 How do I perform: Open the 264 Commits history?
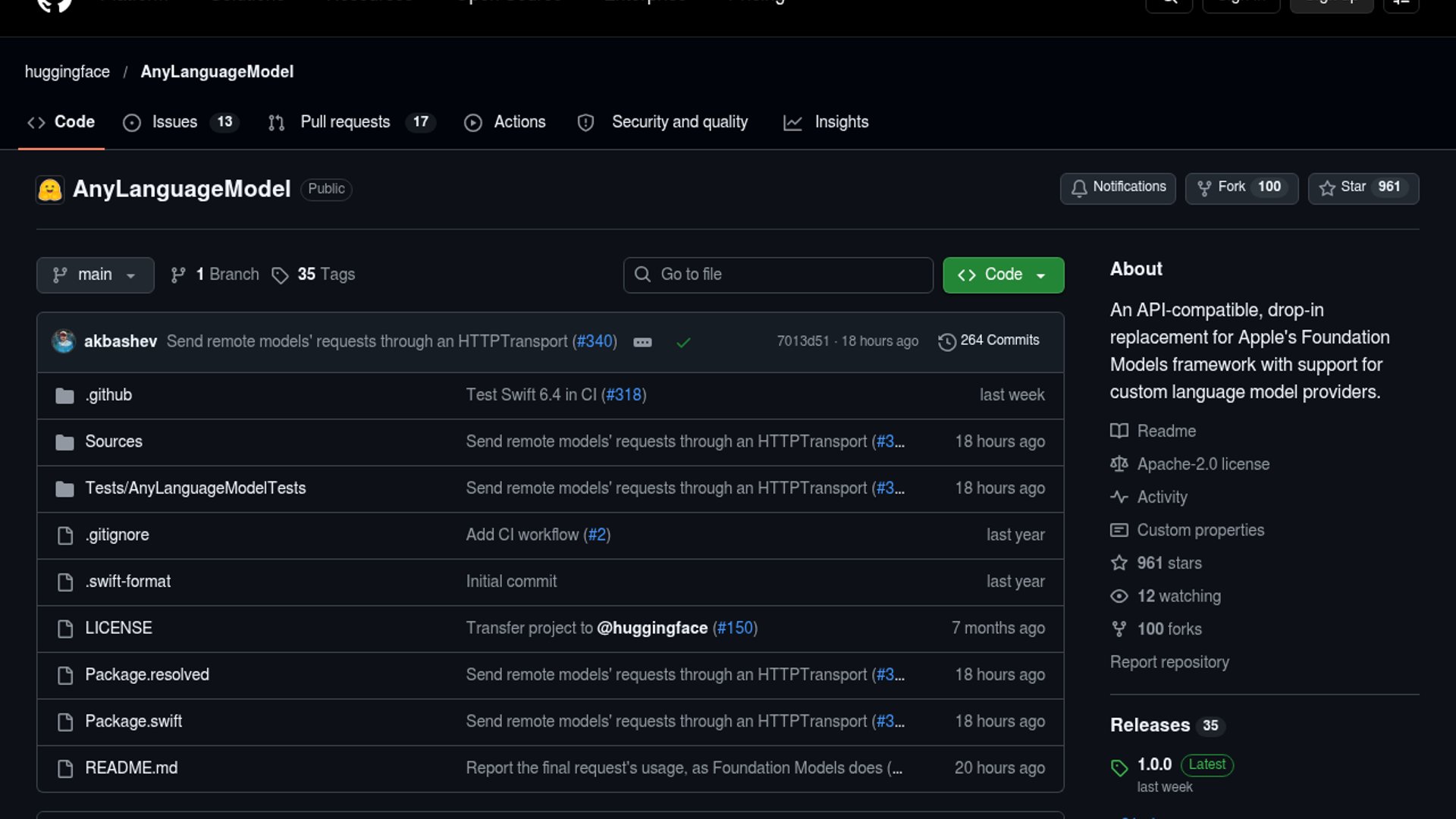click(989, 341)
